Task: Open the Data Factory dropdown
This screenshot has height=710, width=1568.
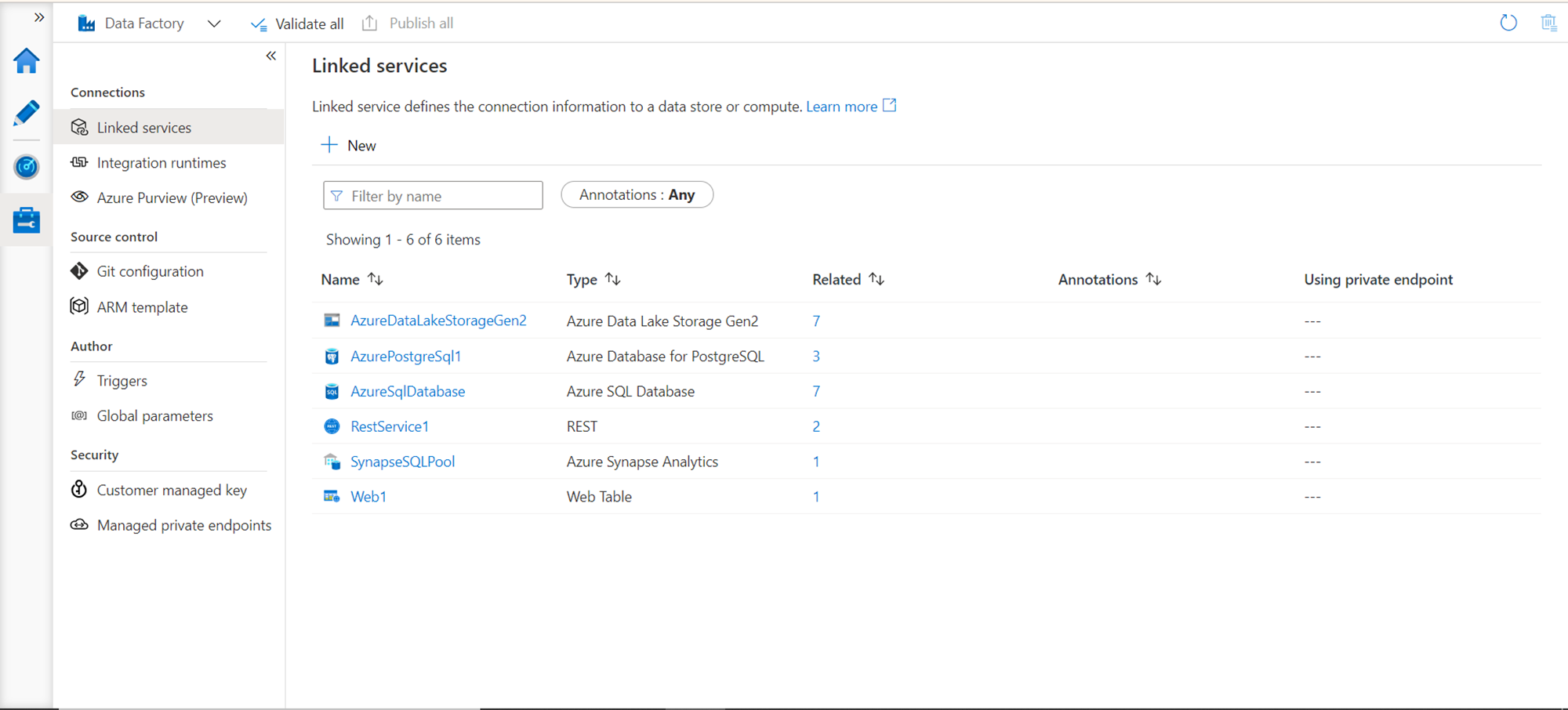Action: pyautogui.click(x=214, y=24)
